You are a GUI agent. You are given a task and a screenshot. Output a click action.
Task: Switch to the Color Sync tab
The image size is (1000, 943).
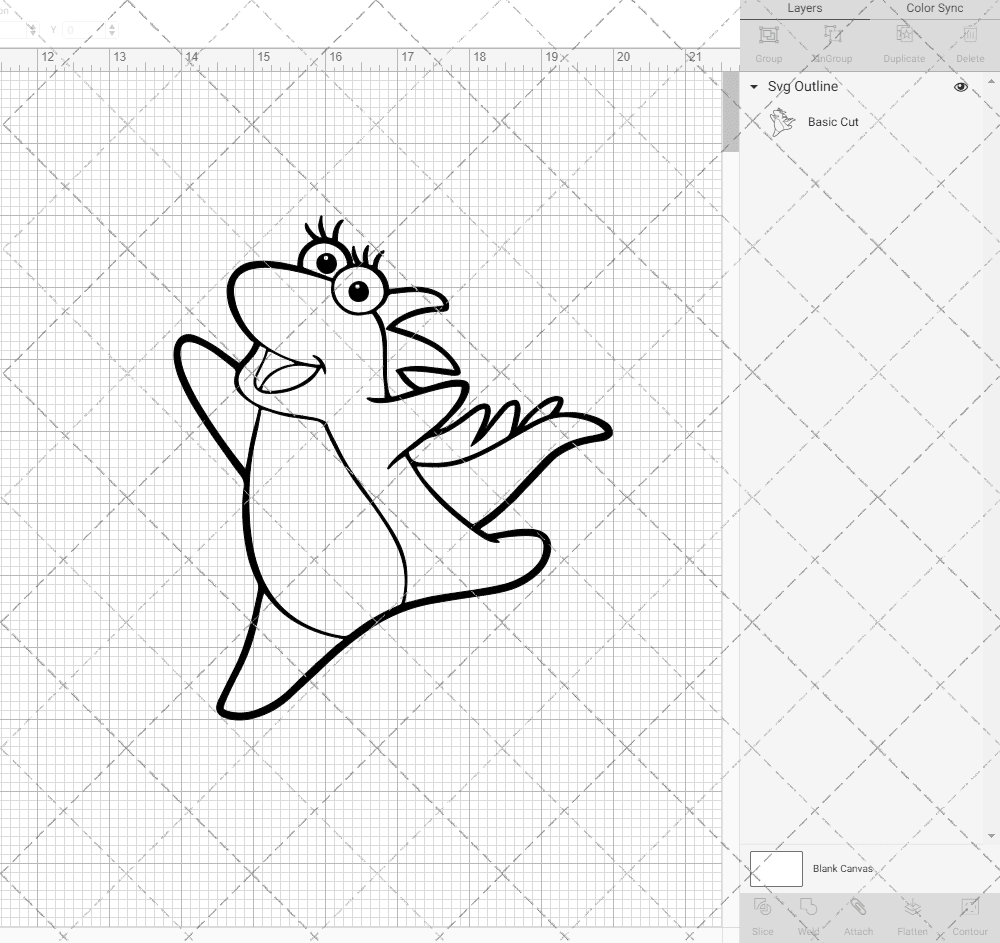(934, 9)
